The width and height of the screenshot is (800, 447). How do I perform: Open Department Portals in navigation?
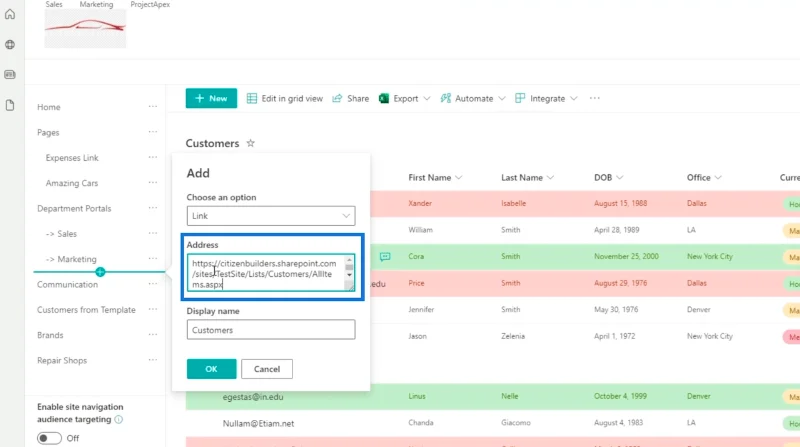click(x=74, y=208)
